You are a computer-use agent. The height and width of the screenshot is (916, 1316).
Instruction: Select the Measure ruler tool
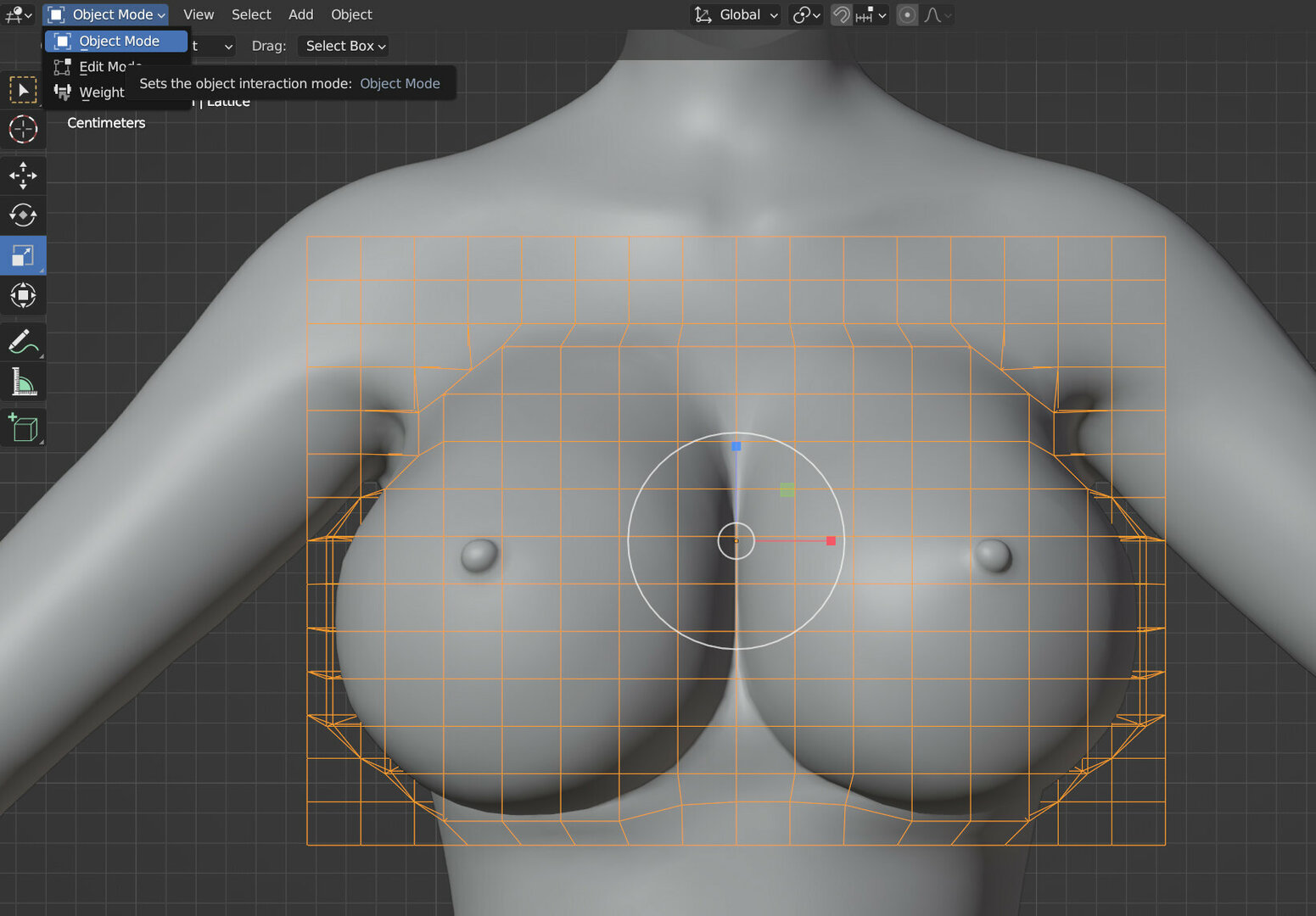23,382
